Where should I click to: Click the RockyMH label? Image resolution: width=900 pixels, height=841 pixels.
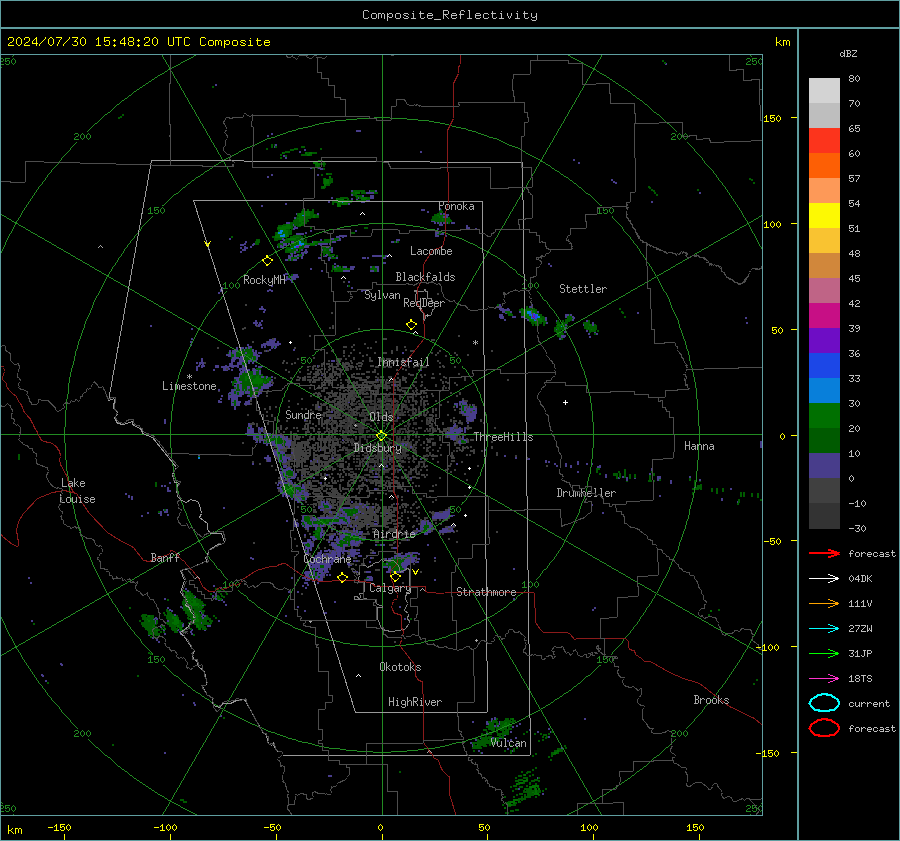pos(264,280)
